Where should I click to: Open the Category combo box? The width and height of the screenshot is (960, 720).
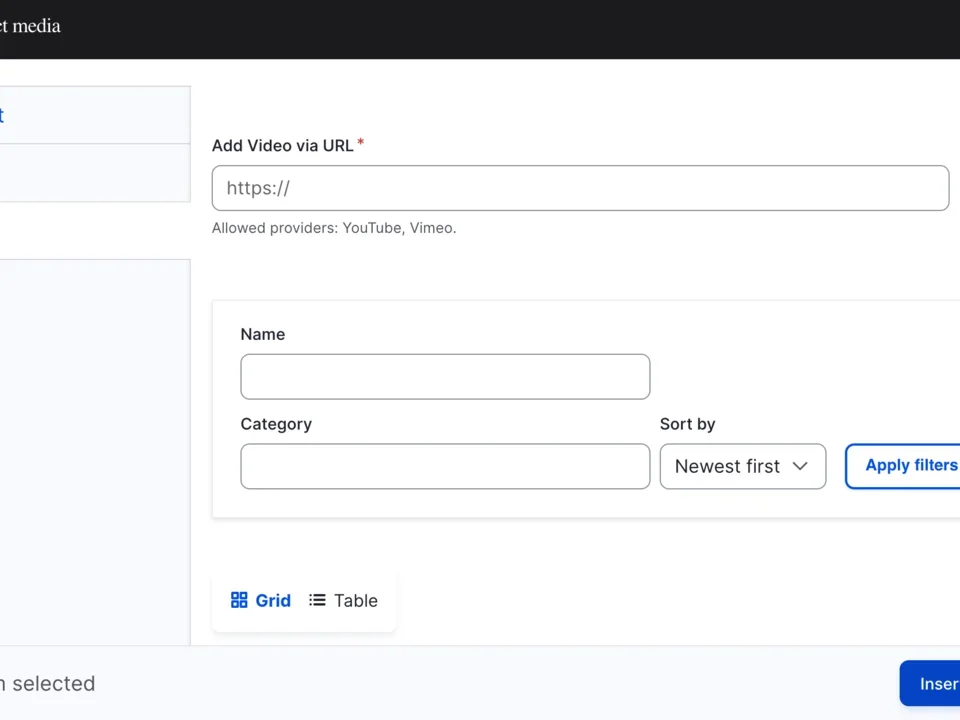[x=444, y=466]
